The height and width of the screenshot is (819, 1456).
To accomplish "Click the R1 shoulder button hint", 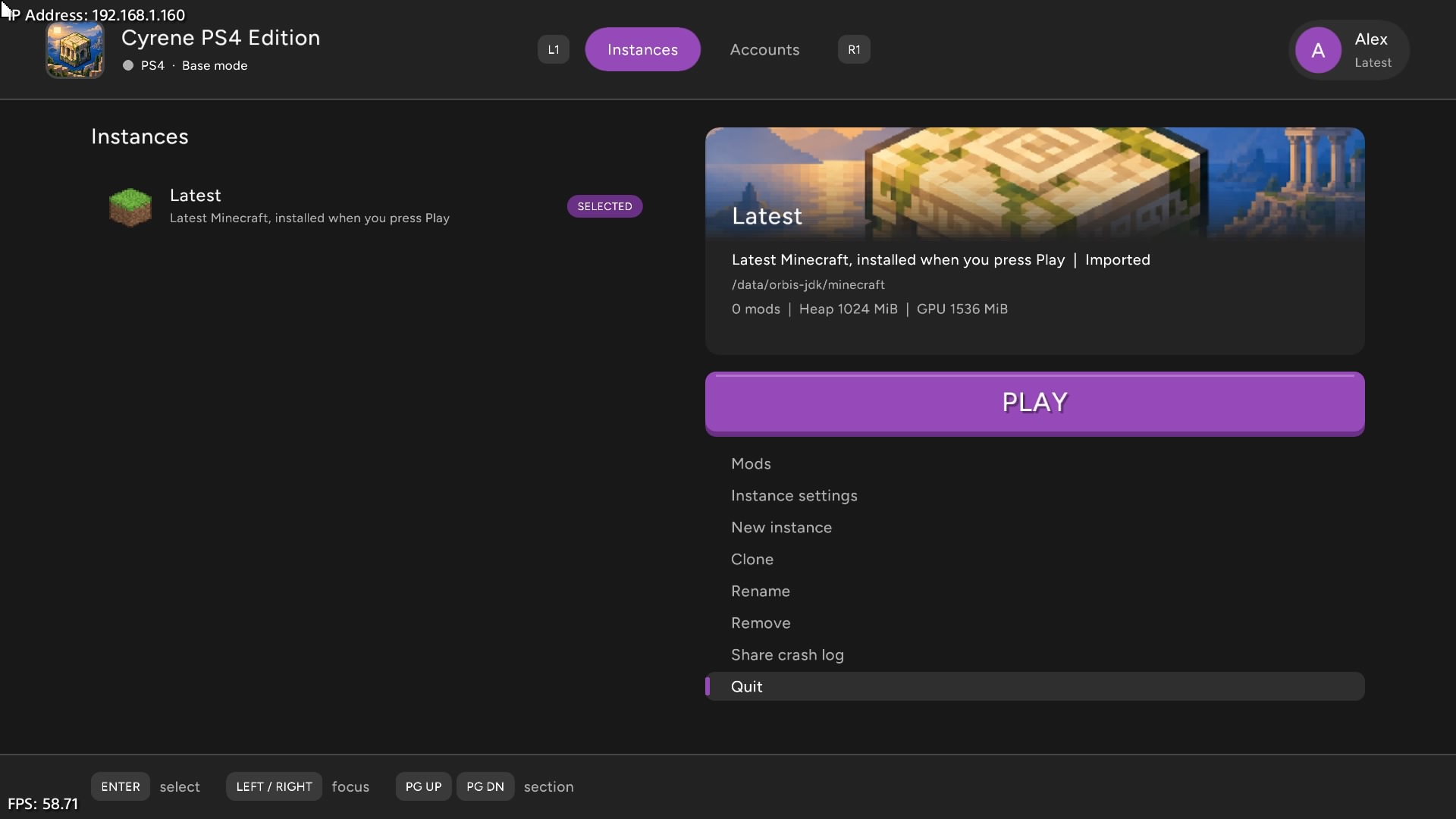I will 854,50.
